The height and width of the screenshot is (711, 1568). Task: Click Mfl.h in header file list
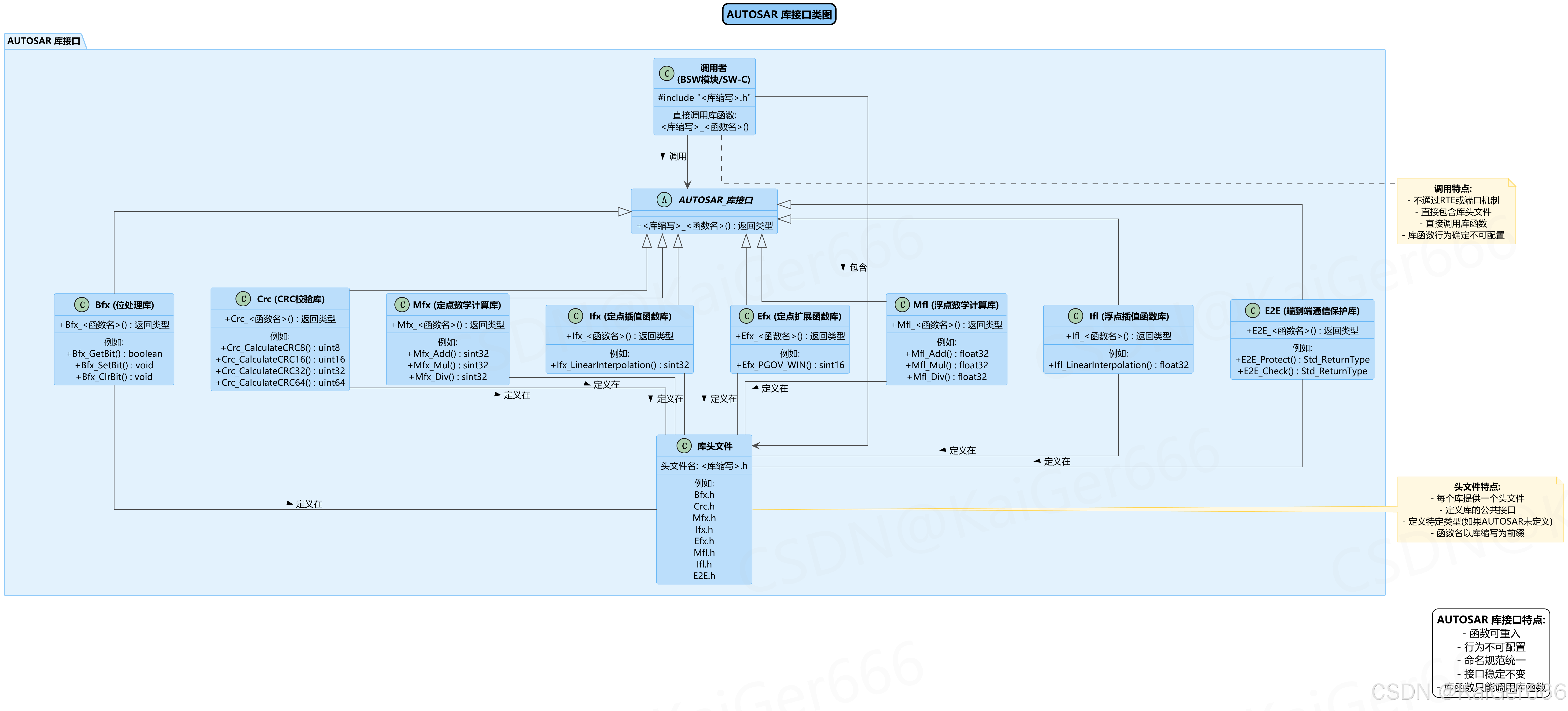coord(704,553)
